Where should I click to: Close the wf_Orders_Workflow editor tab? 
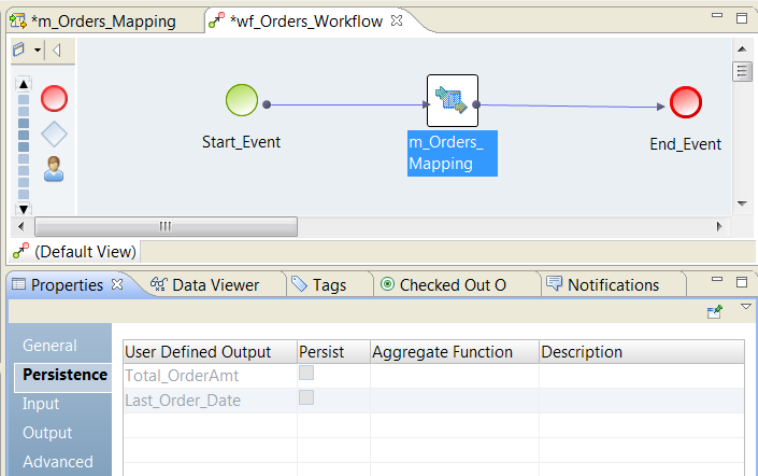397,21
